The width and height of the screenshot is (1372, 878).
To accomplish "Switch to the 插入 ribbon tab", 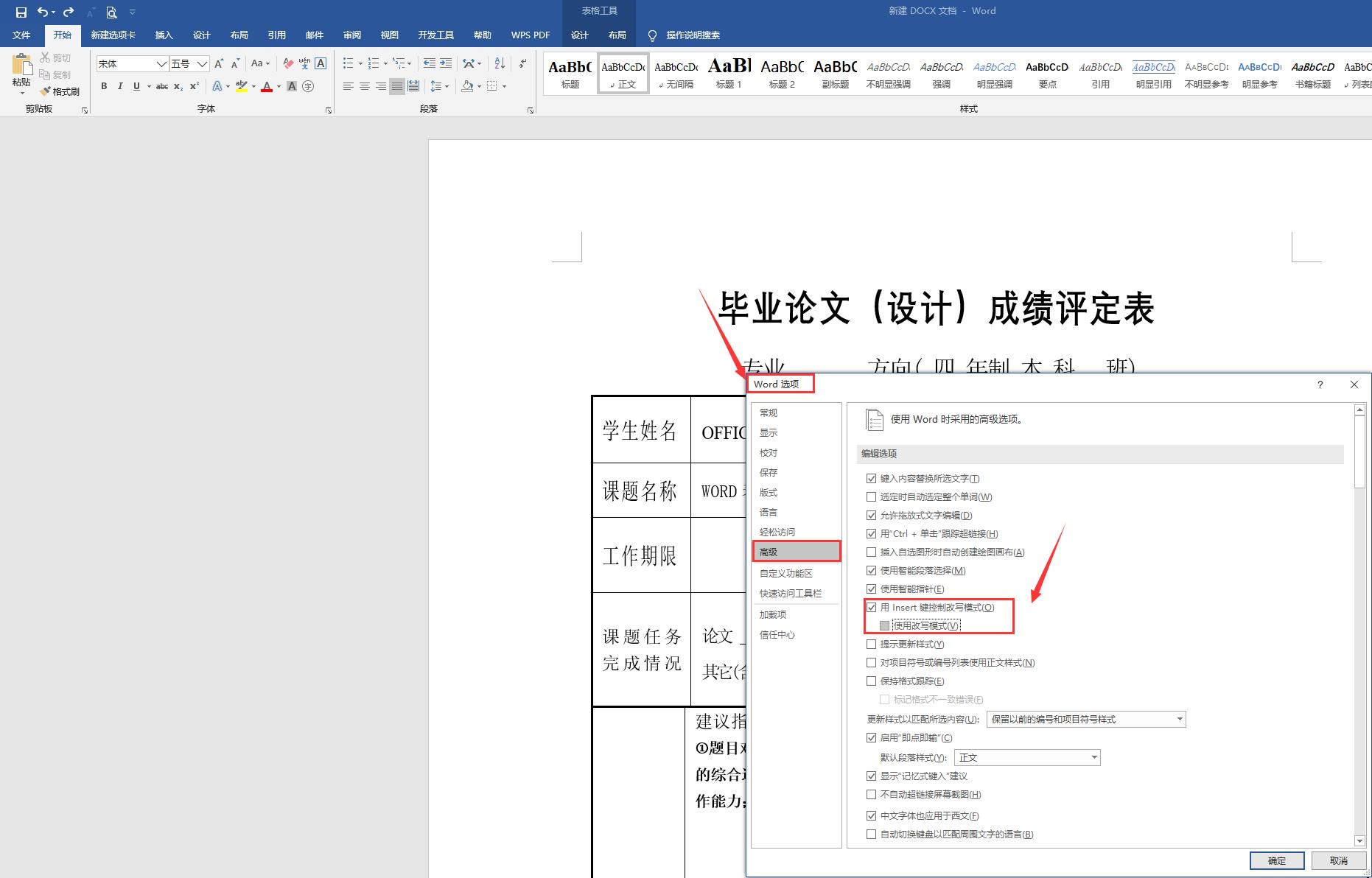I will coord(164,35).
